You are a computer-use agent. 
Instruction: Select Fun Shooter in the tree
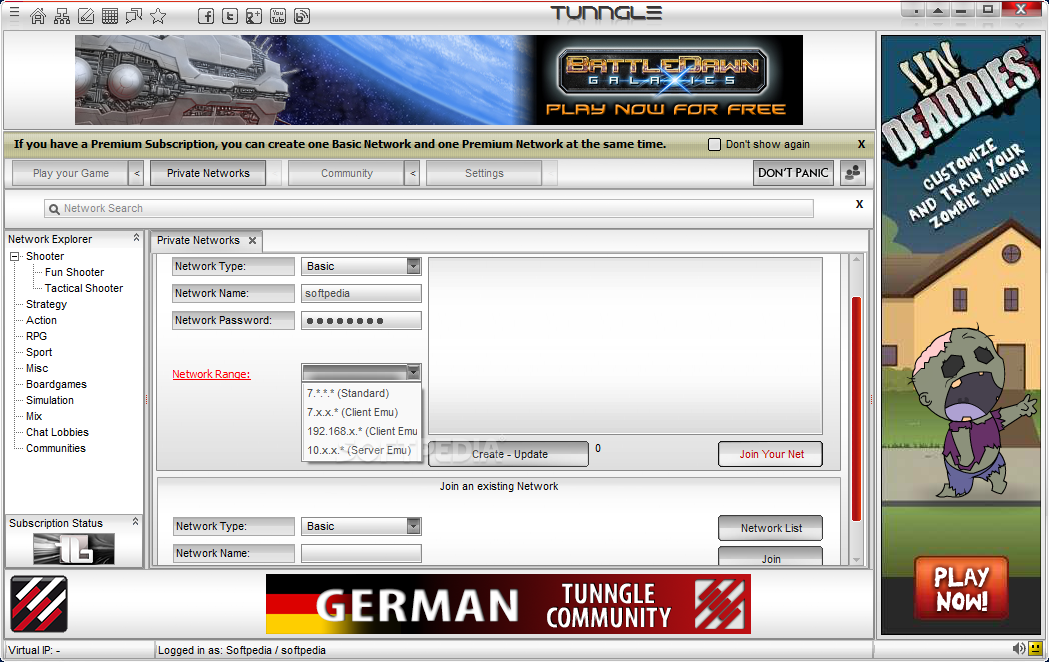pyautogui.click(x=74, y=272)
